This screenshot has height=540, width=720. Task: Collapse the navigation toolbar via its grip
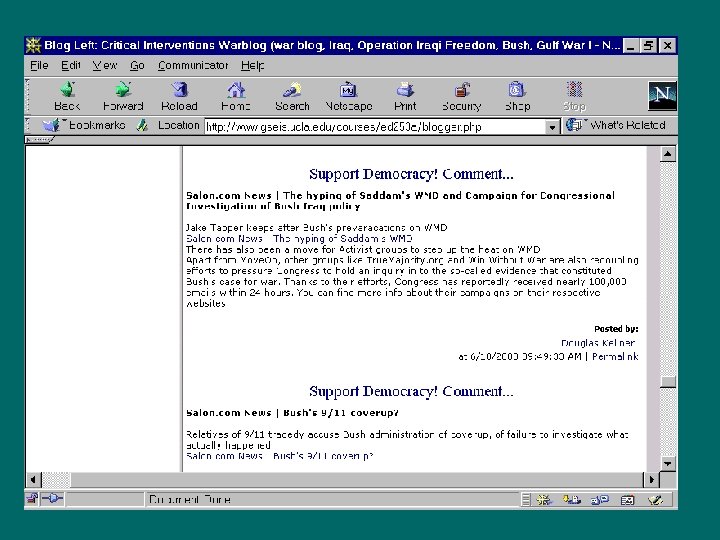tap(28, 96)
